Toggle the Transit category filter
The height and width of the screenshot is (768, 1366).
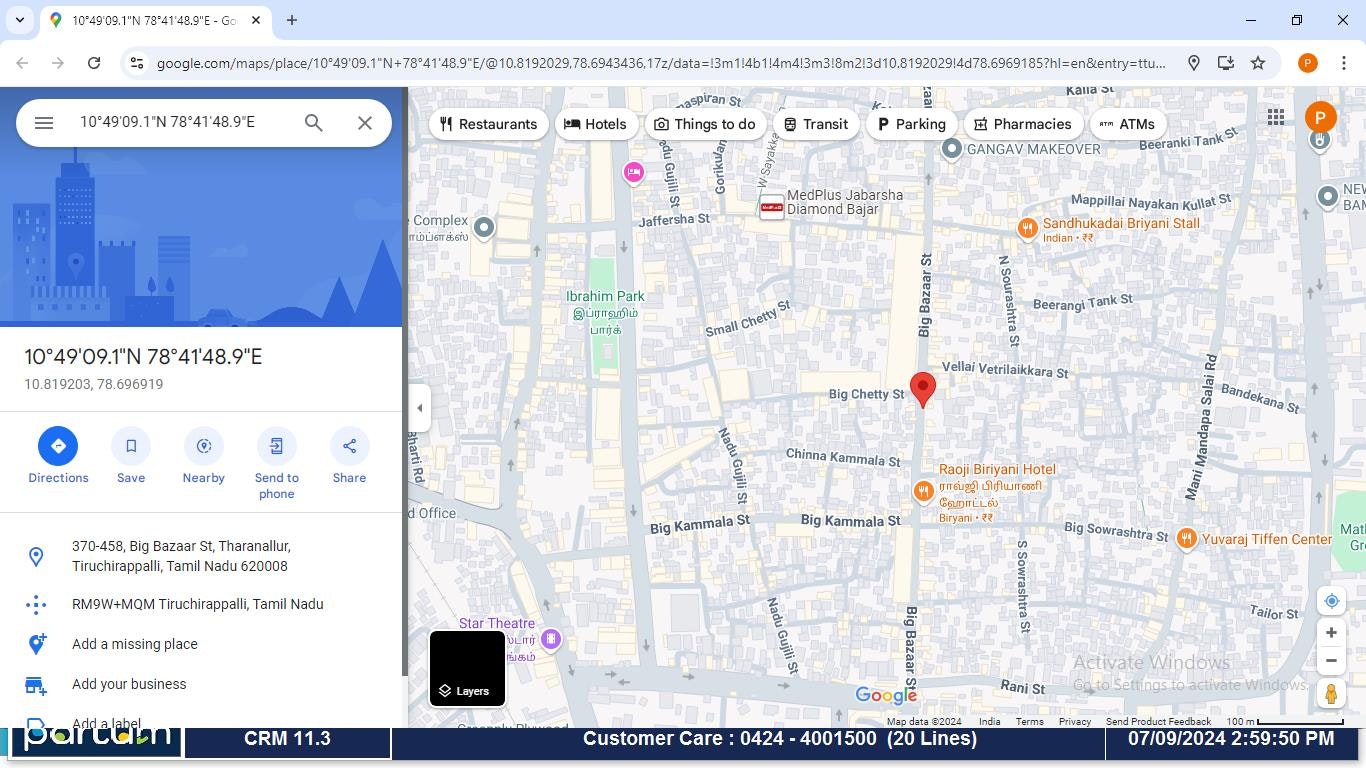pyautogui.click(x=816, y=124)
